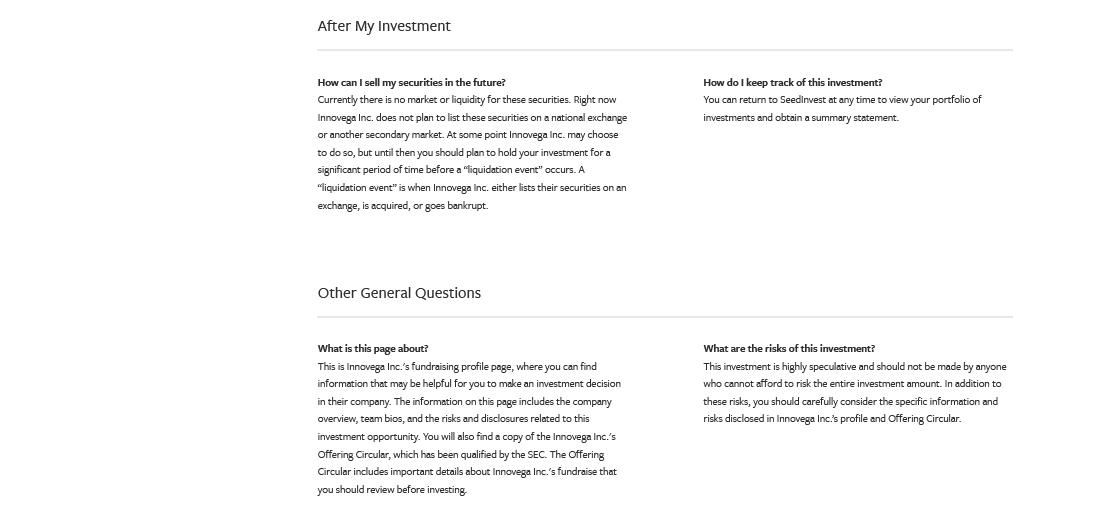Click the question "What are the risks of this investment?"
This screenshot has width=1093, height=523.
tap(788, 348)
